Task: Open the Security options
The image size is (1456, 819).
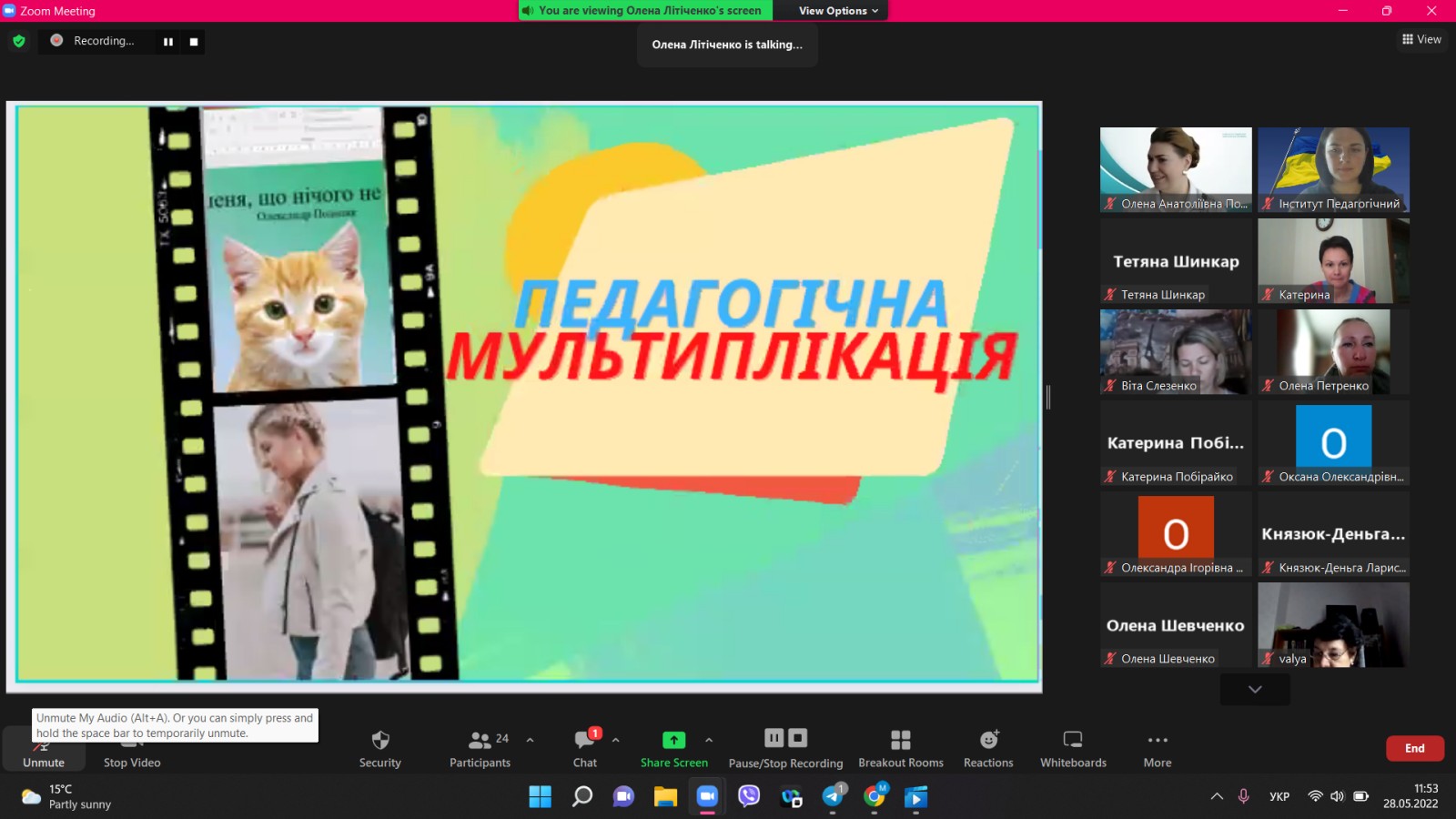Action: click(379, 746)
